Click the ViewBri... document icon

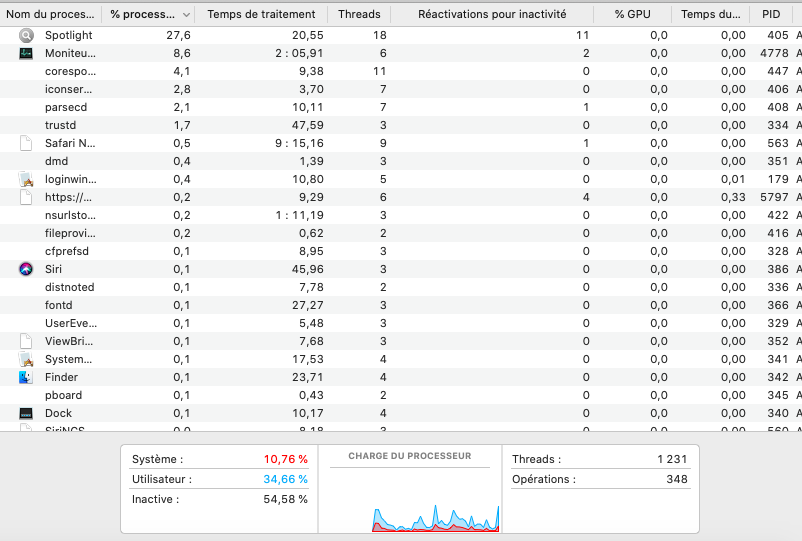pyautogui.click(x=26, y=341)
